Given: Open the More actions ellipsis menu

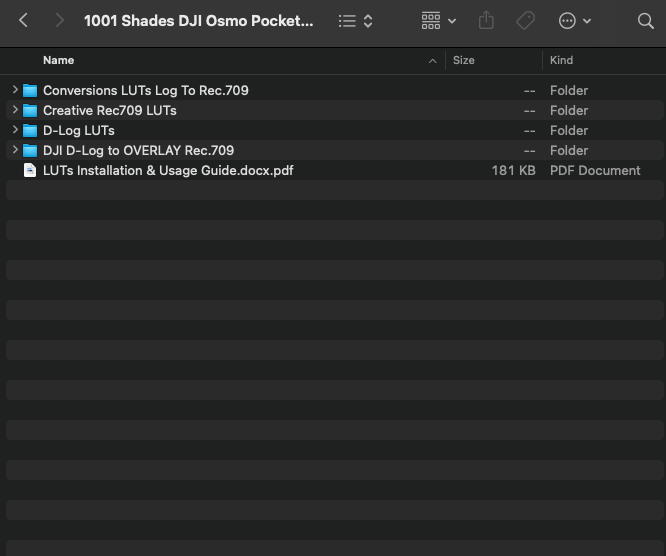Looking at the screenshot, I should click(574, 20).
